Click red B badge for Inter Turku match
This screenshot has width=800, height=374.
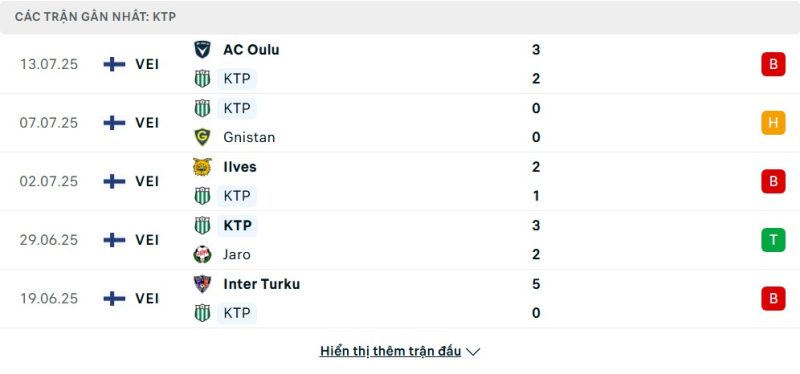(x=773, y=298)
